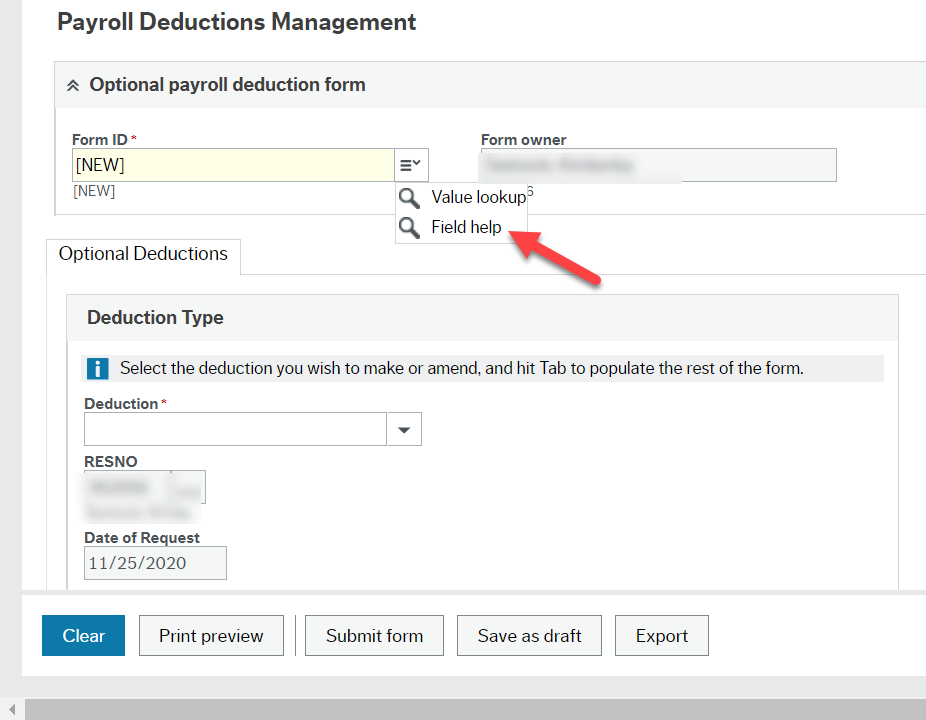Collapse the Optional payroll deduction form section
Screen dimensions: 926x720
coord(73,84)
